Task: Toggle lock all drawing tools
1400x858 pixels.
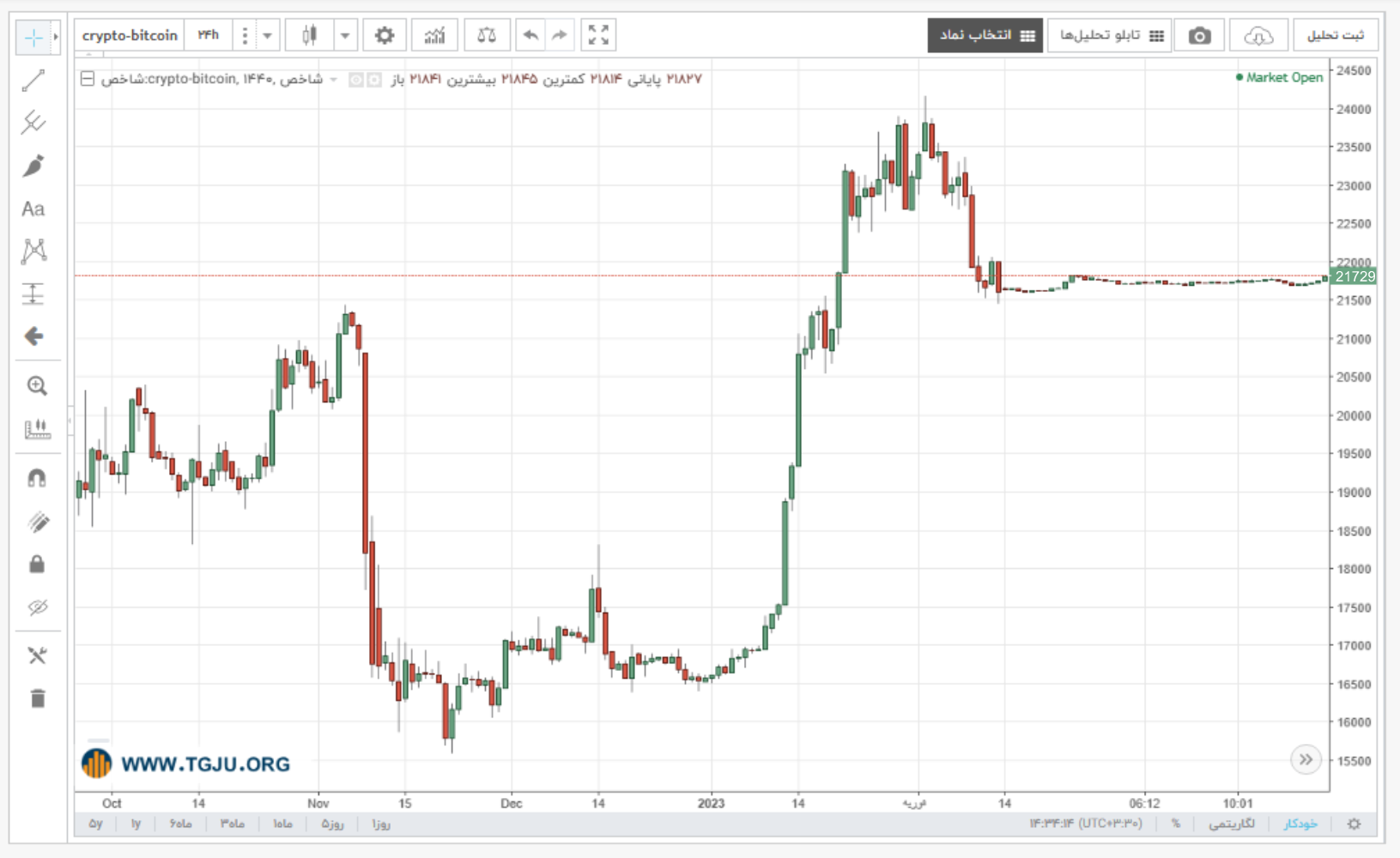Action: click(37, 565)
